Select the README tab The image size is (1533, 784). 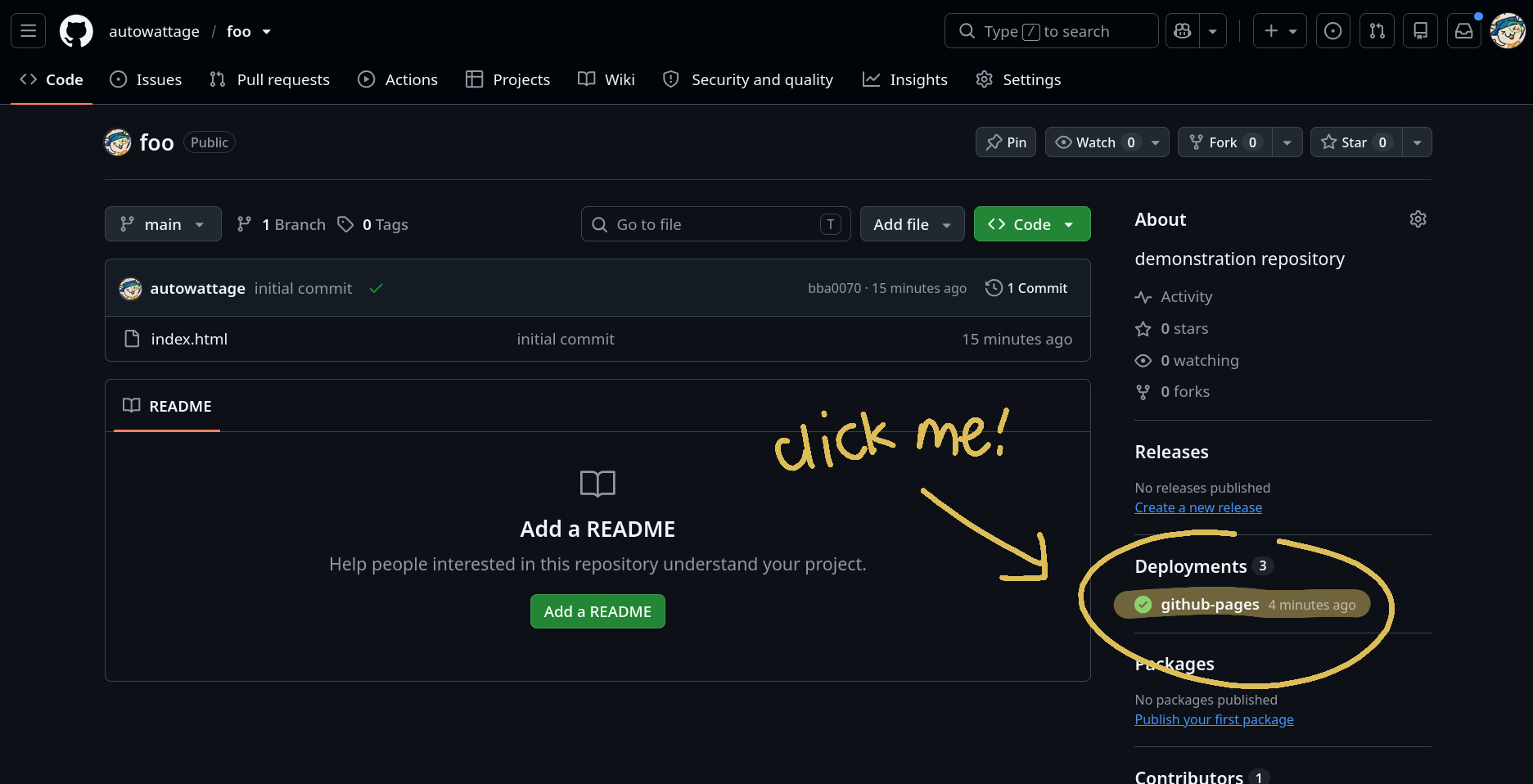click(167, 406)
